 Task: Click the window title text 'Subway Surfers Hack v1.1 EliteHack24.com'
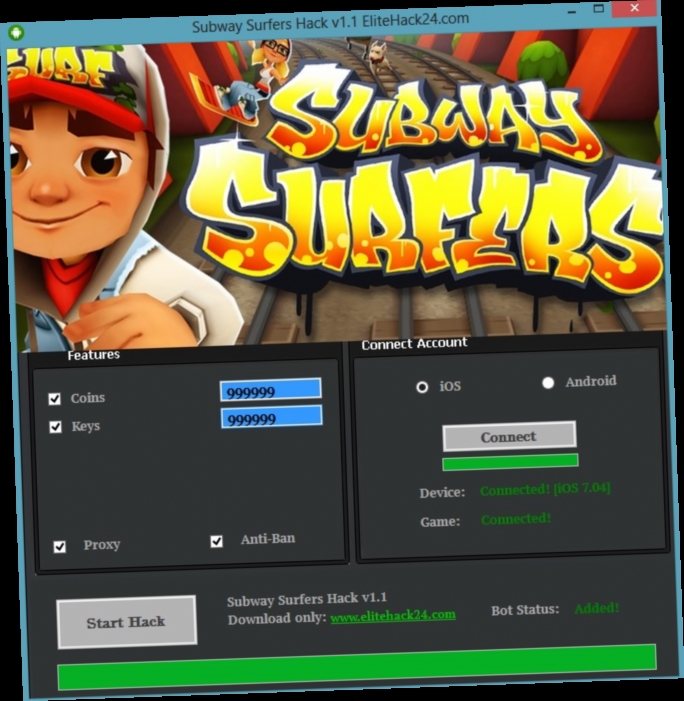coord(330,22)
